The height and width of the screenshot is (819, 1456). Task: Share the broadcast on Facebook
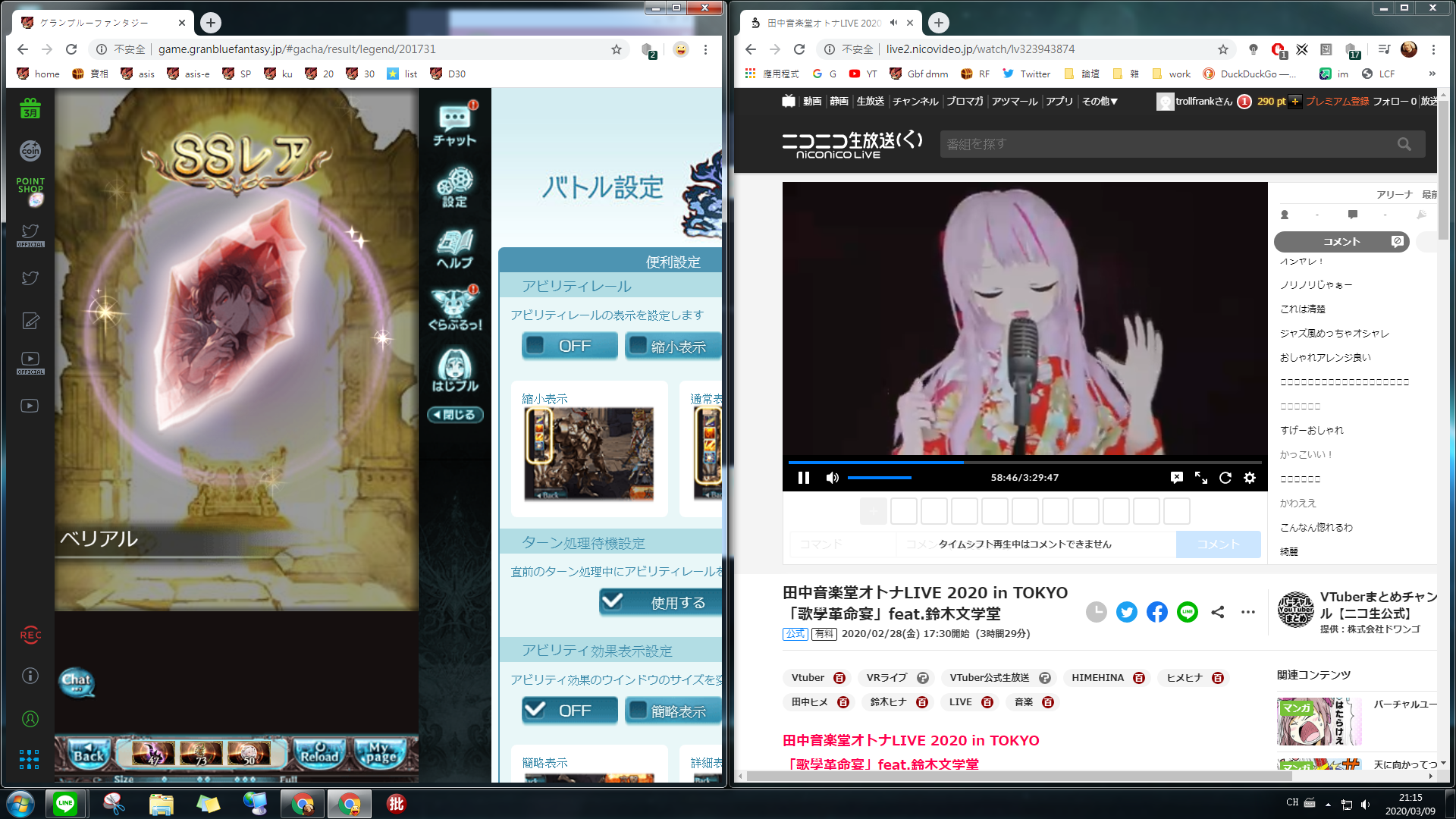coord(1157,612)
